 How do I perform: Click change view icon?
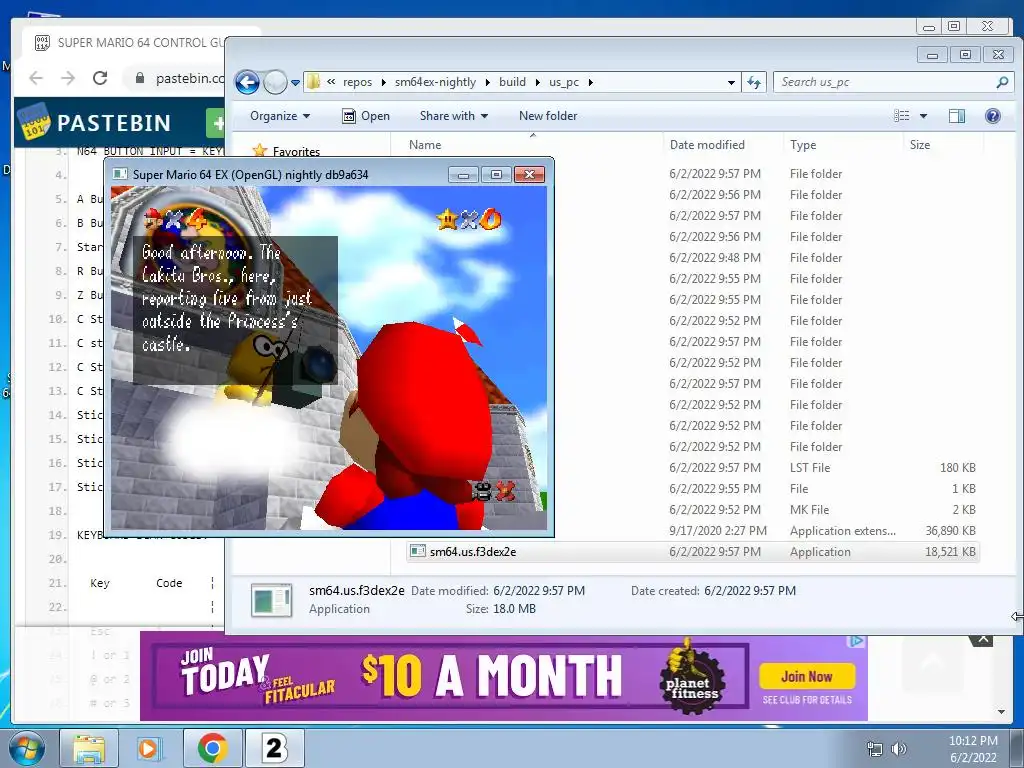(902, 116)
